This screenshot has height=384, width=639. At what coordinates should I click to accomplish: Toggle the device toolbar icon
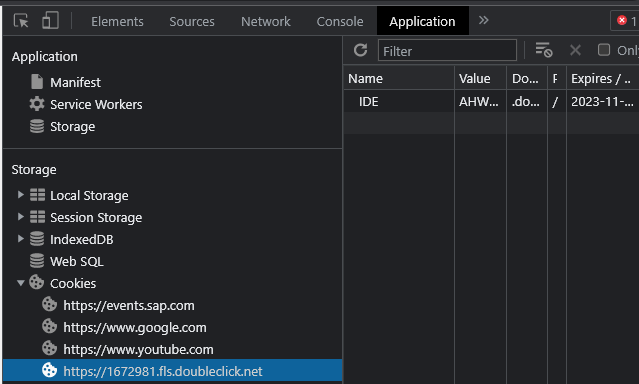(51, 20)
